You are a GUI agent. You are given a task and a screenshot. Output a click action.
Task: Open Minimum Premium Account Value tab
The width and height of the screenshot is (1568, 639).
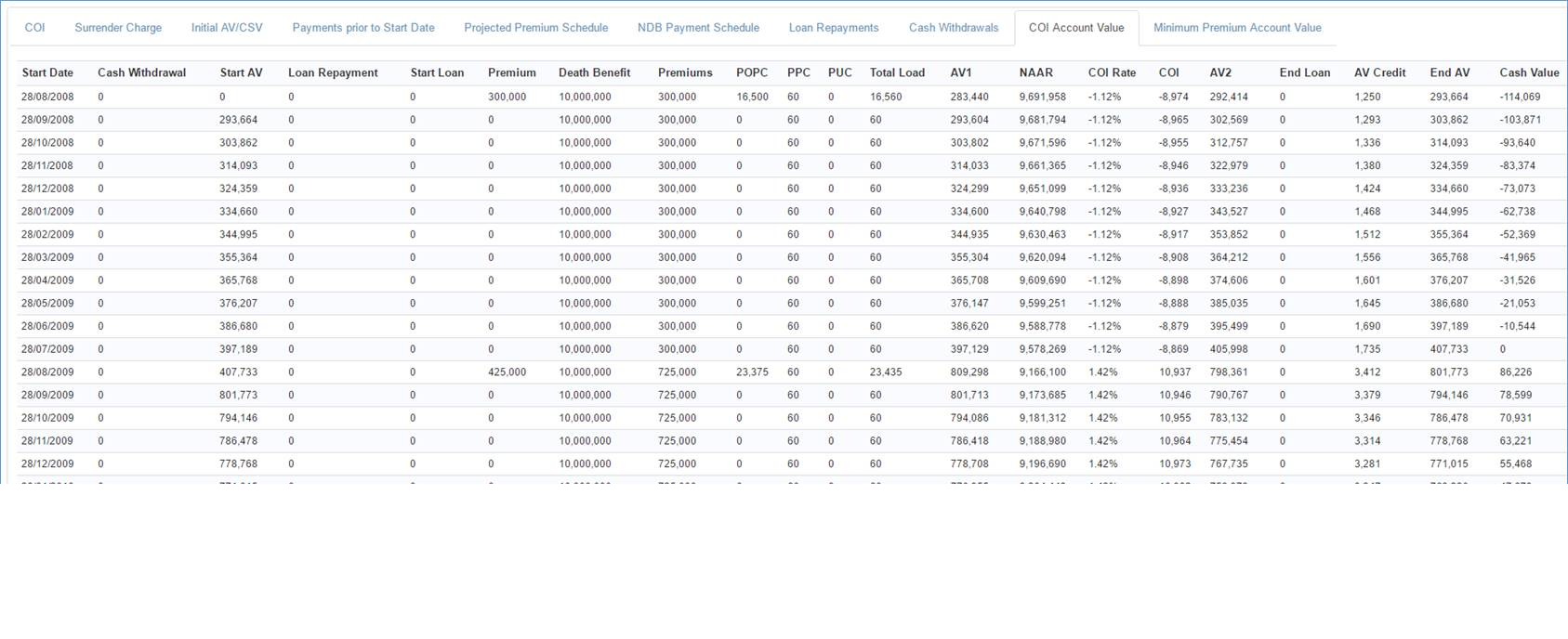1237,28
